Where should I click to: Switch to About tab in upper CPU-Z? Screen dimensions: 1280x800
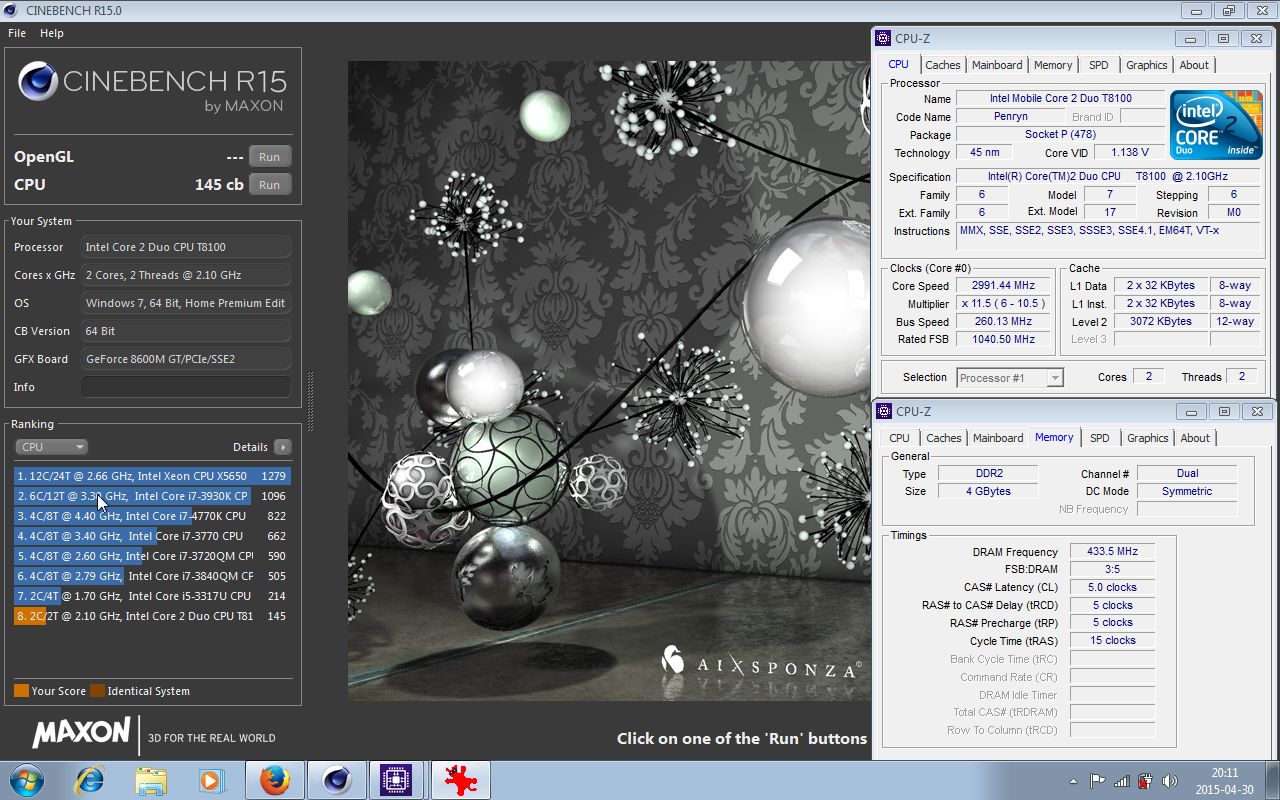pyautogui.click(x=1194, y=65)
